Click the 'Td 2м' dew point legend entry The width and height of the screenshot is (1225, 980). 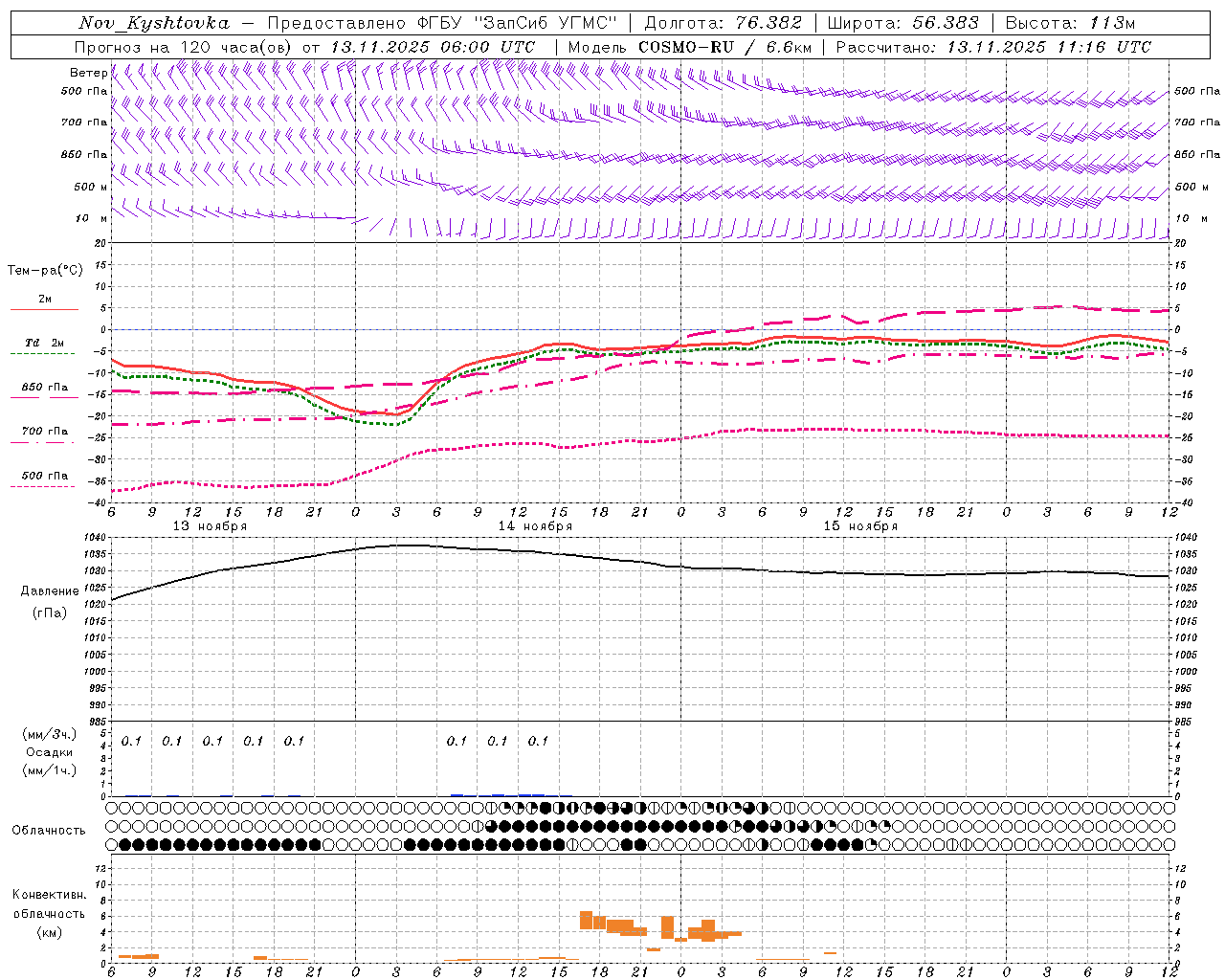[x=45, y=343]
